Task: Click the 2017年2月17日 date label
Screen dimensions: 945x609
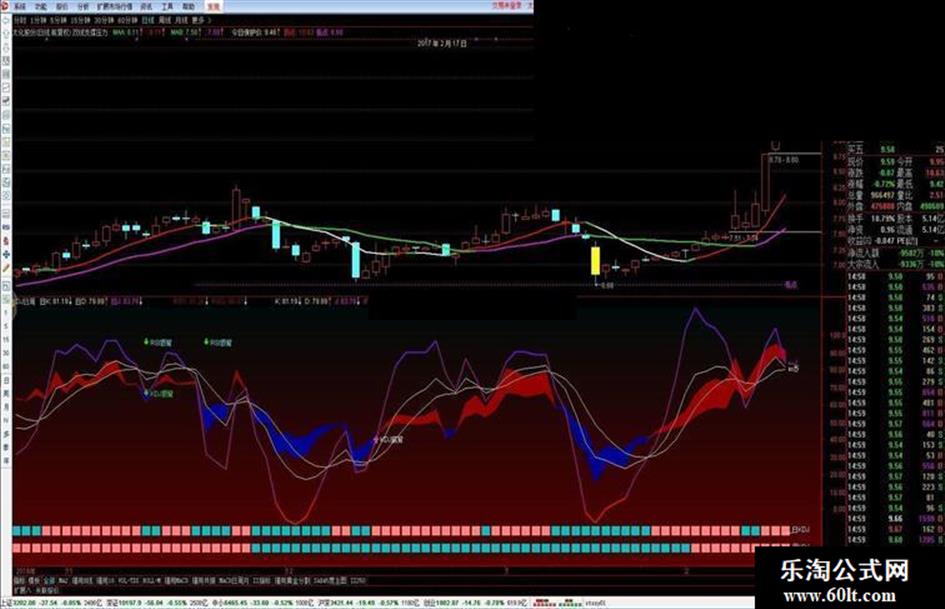Action: coord(443,44)
